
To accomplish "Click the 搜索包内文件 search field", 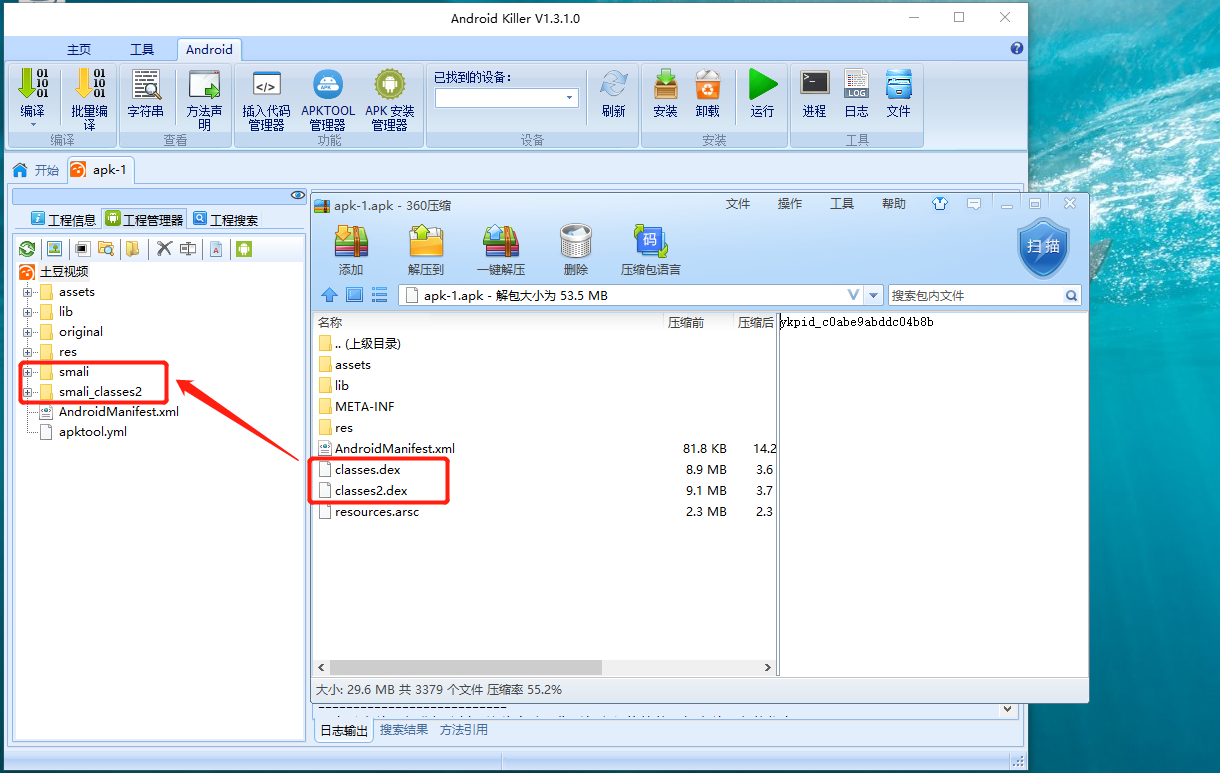I will click(975, 296).
